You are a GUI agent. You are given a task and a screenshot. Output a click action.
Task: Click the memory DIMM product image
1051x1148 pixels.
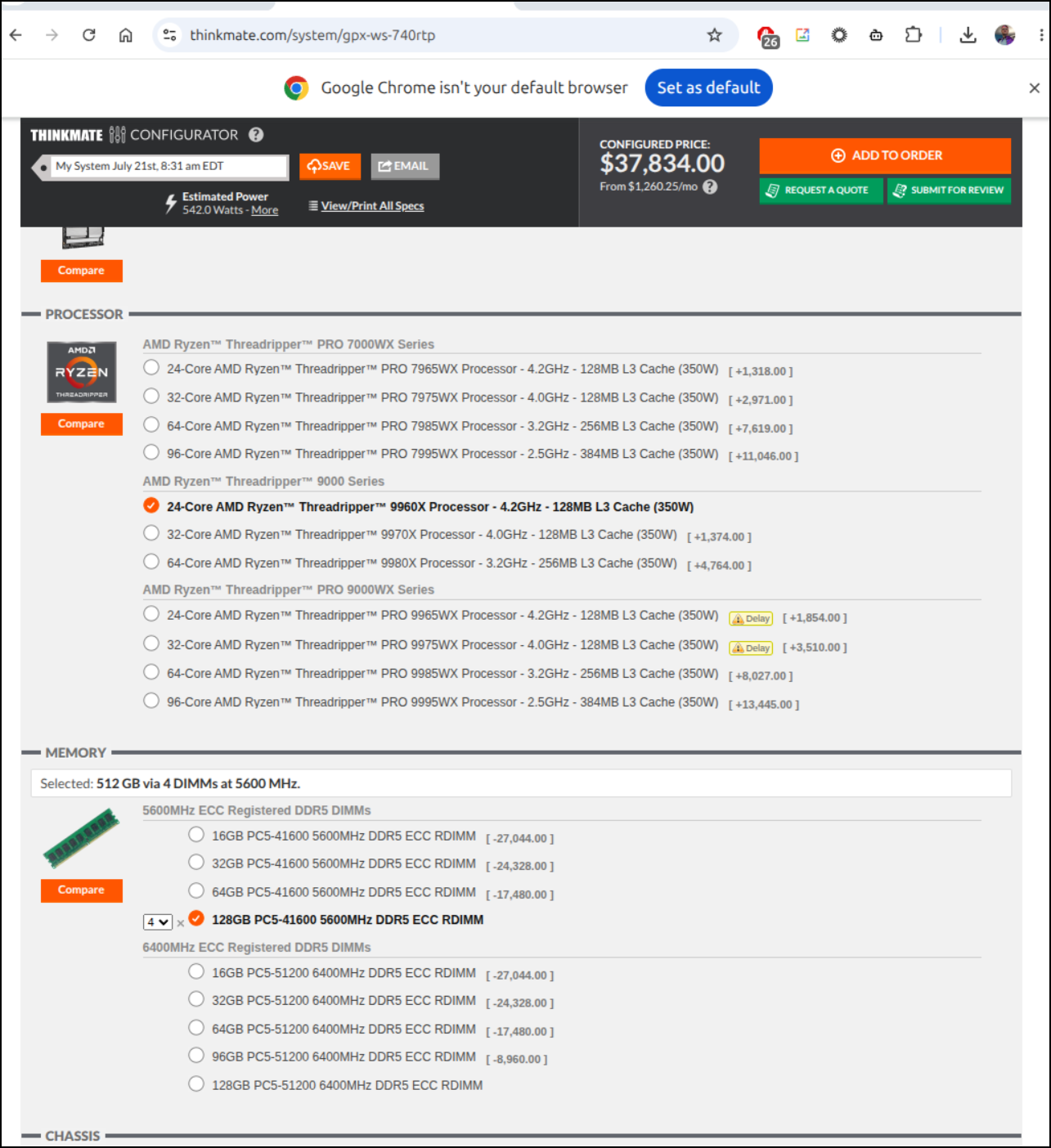pyautogui.click(x=82, y=838)
